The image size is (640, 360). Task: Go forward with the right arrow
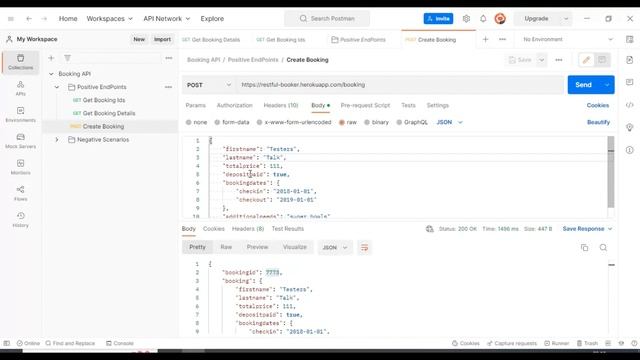tap(44, 19)
